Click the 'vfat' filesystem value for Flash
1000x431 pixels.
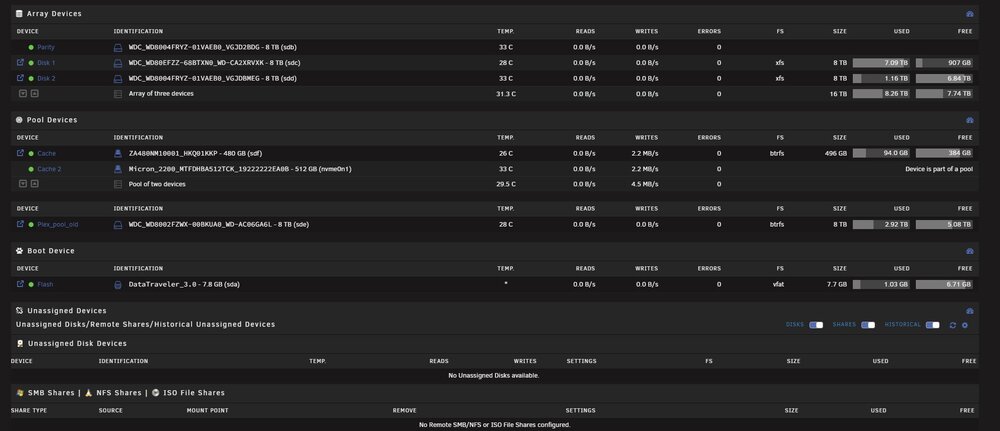click(778, 284)
